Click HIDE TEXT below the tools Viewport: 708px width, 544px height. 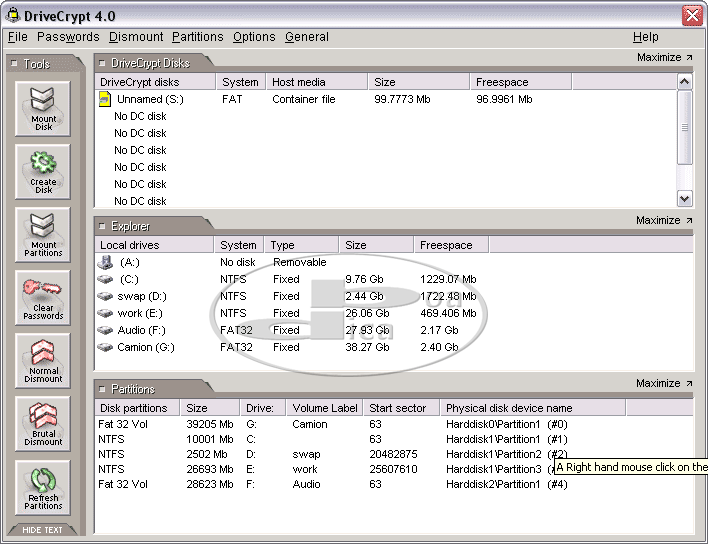[43, 530]
